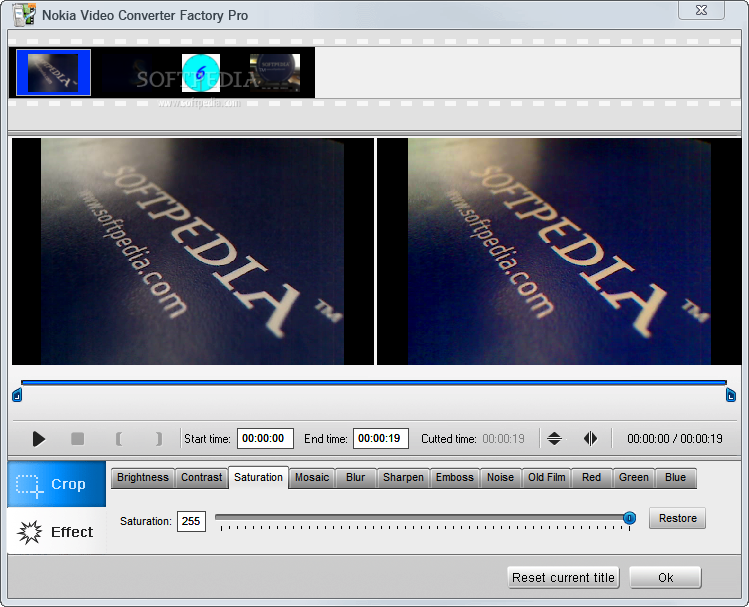Click the Saturation slider handle
This screenshot has height=607, width=749.
(630, 518)
